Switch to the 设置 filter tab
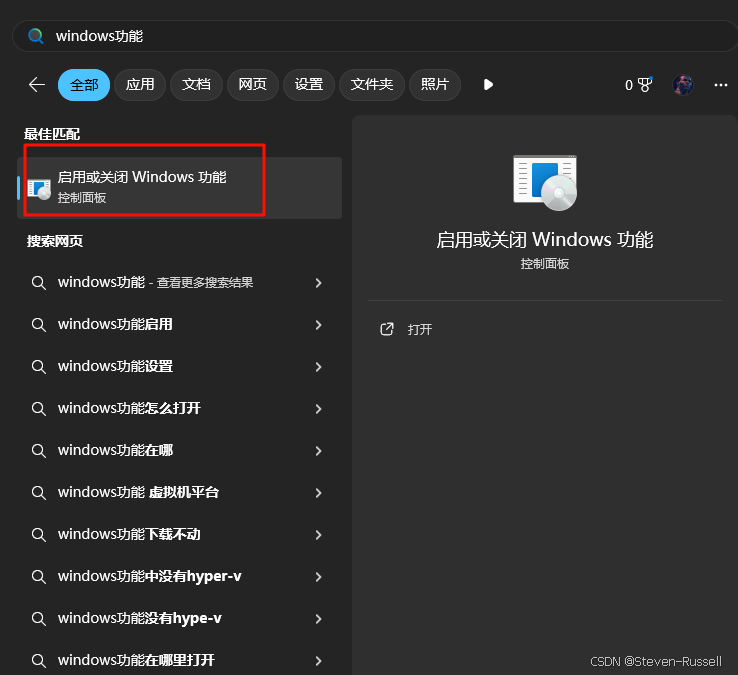The height and width of the screenshot is (675, 738). [309, 85]
